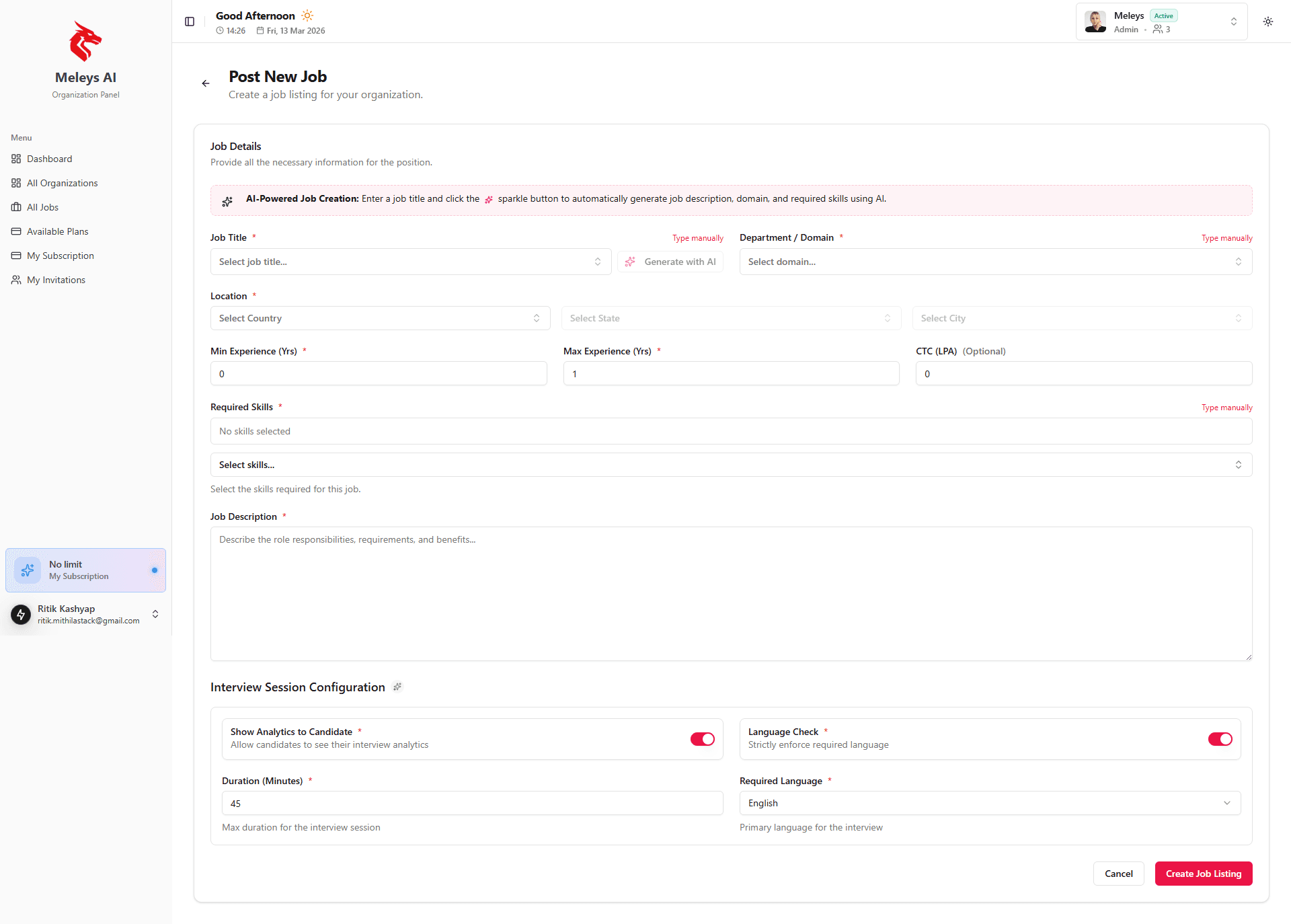This screenshot has width=1291, height=924.
Task: Turn off the Language Check switch
Action: pyautogui.click(x=1220, y=739)
